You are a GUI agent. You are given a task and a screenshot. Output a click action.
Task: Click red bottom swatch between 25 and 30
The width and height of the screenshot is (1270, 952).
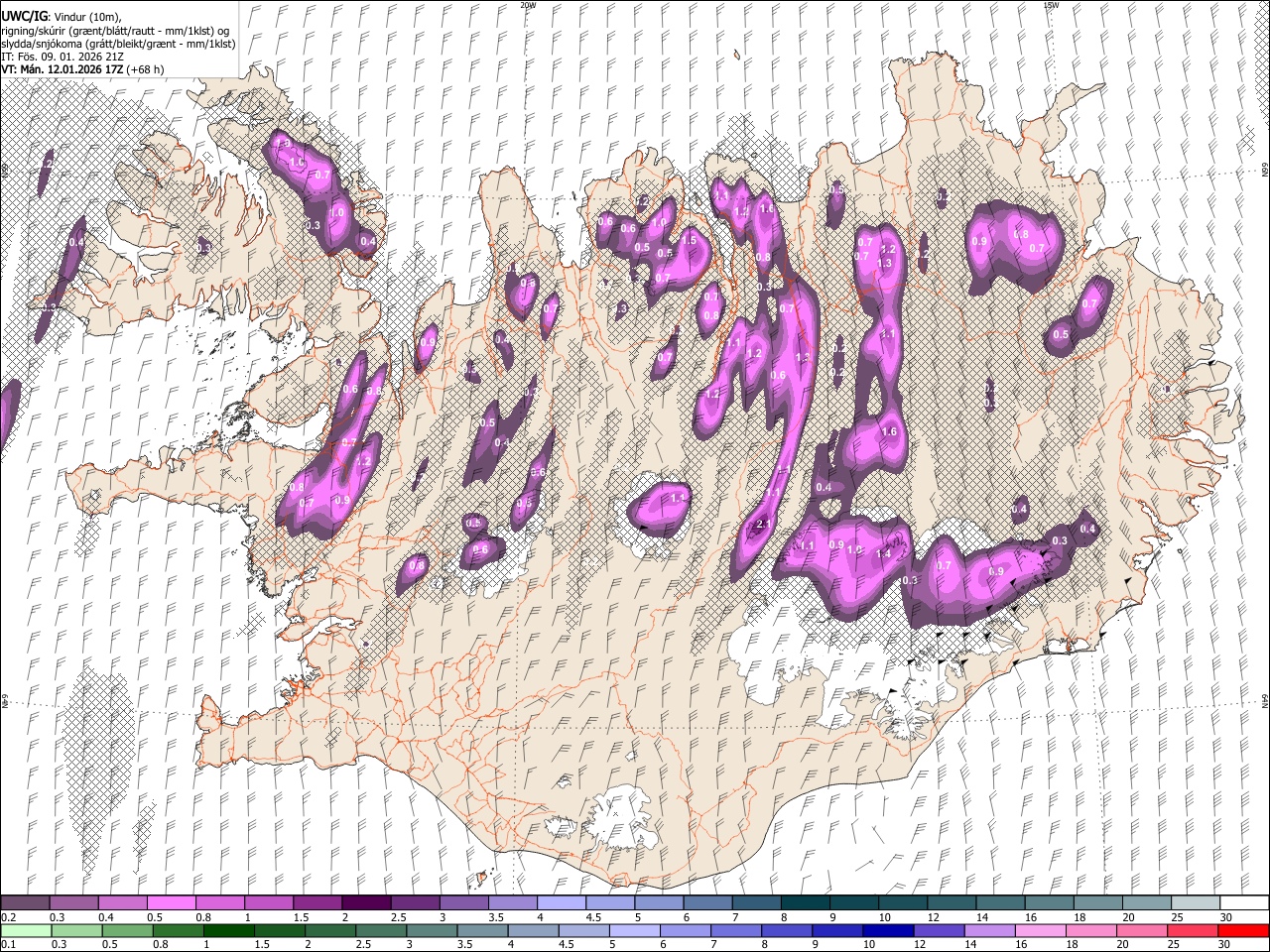(1193, 930)
